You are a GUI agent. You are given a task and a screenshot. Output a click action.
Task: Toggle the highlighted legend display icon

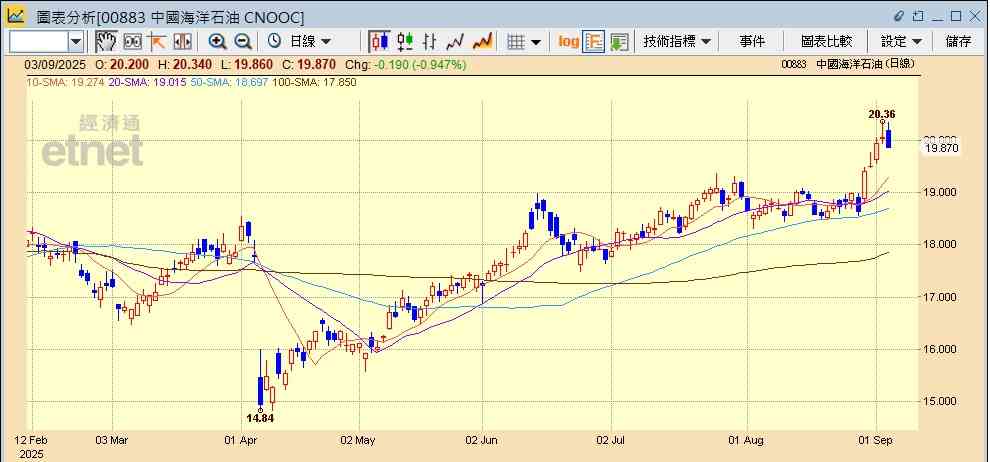point(593,42)
